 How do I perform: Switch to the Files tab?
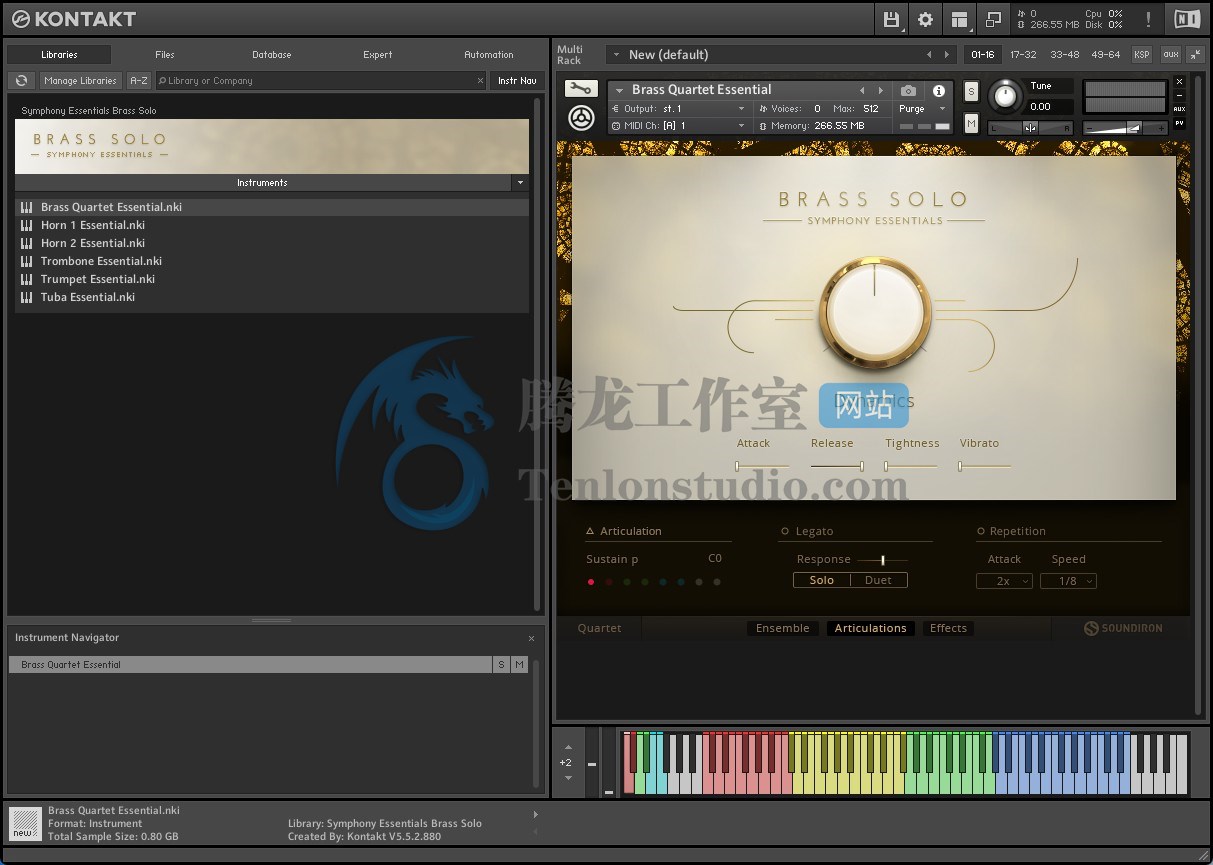click(165, 55)
